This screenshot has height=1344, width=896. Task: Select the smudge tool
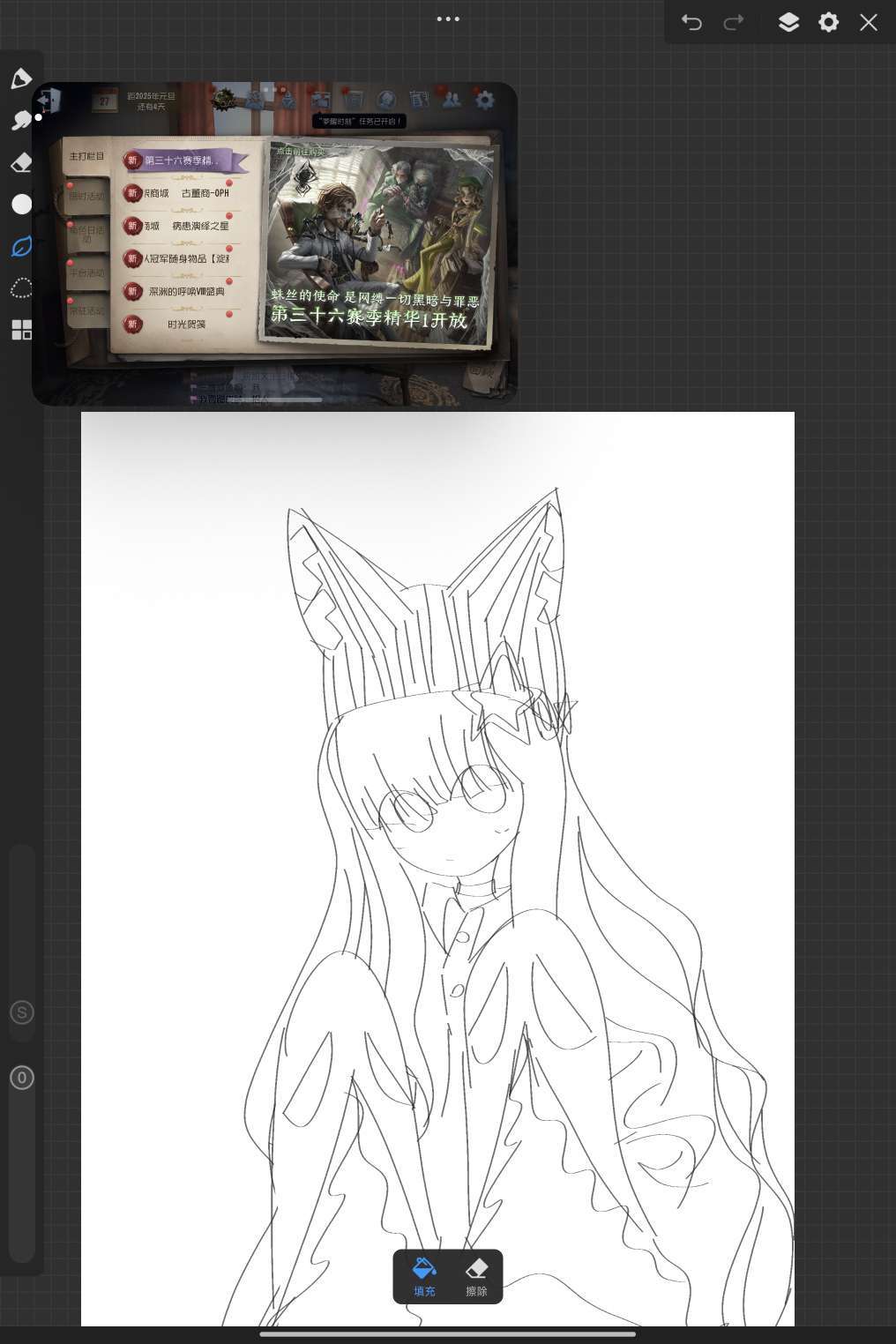point(21,120)
